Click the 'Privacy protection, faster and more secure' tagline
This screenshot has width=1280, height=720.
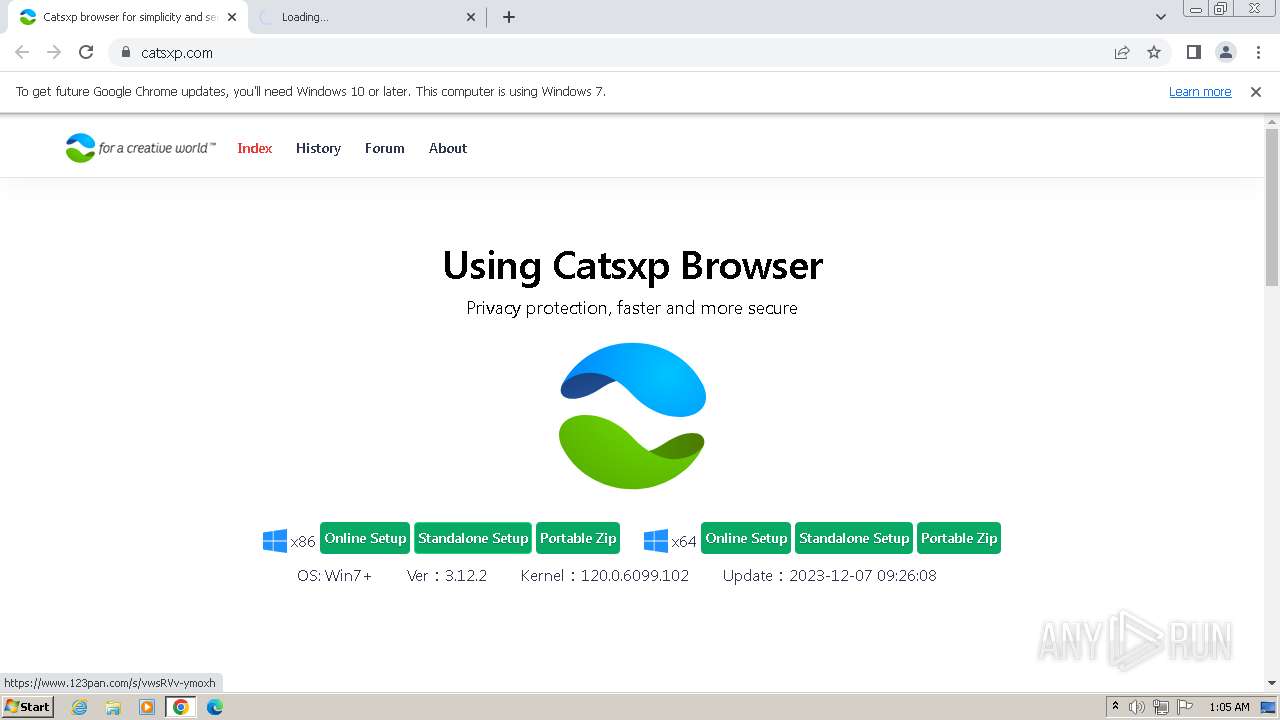[x=632, y=308]
